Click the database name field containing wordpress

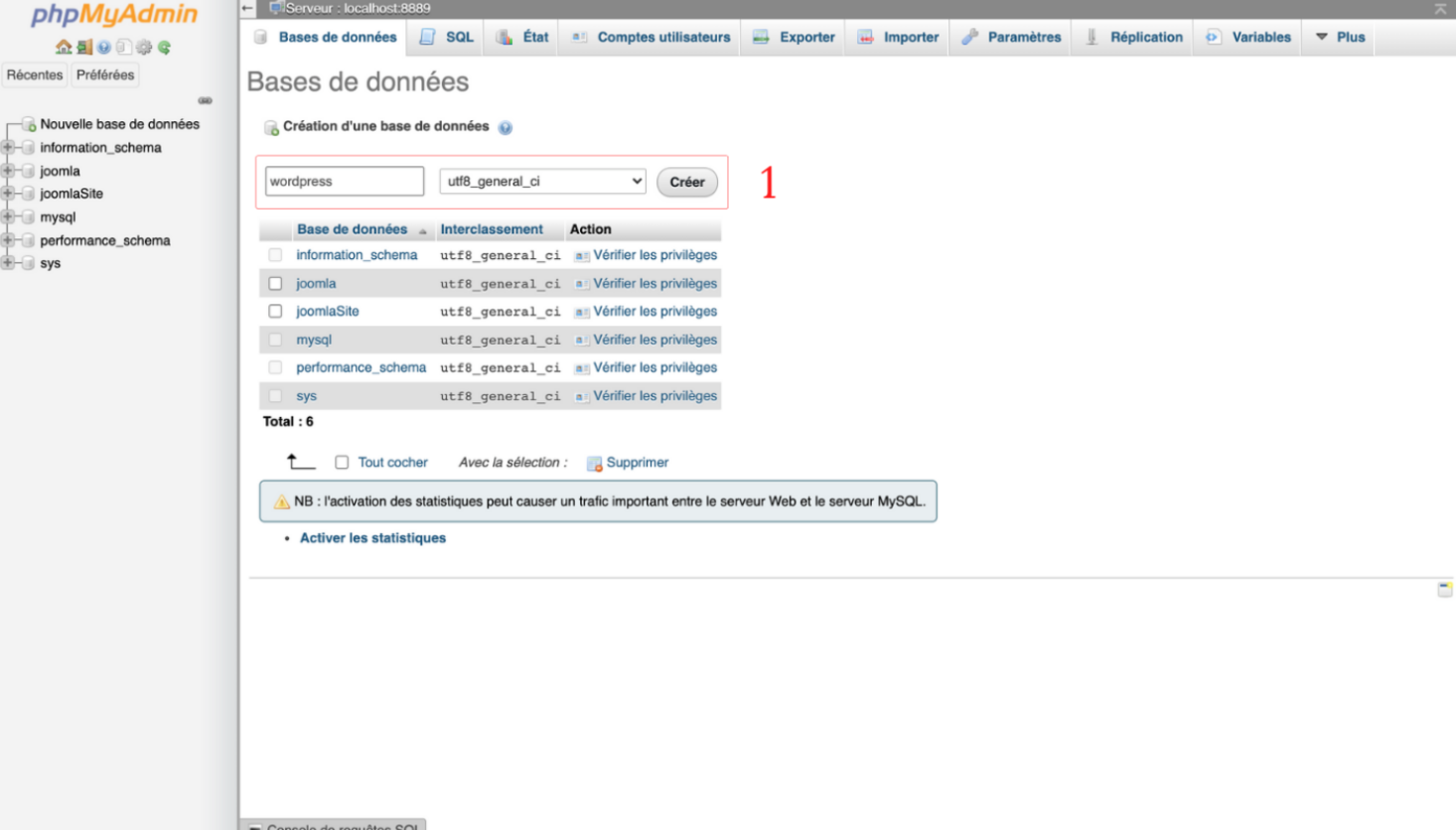tap(345, 182)
